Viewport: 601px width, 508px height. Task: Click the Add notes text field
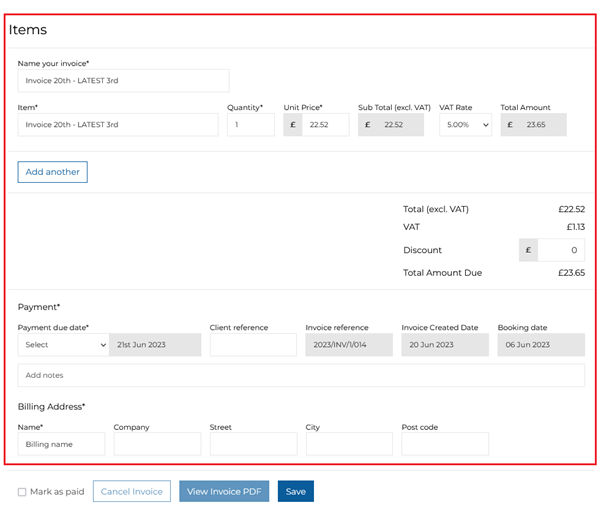point(301,375)
